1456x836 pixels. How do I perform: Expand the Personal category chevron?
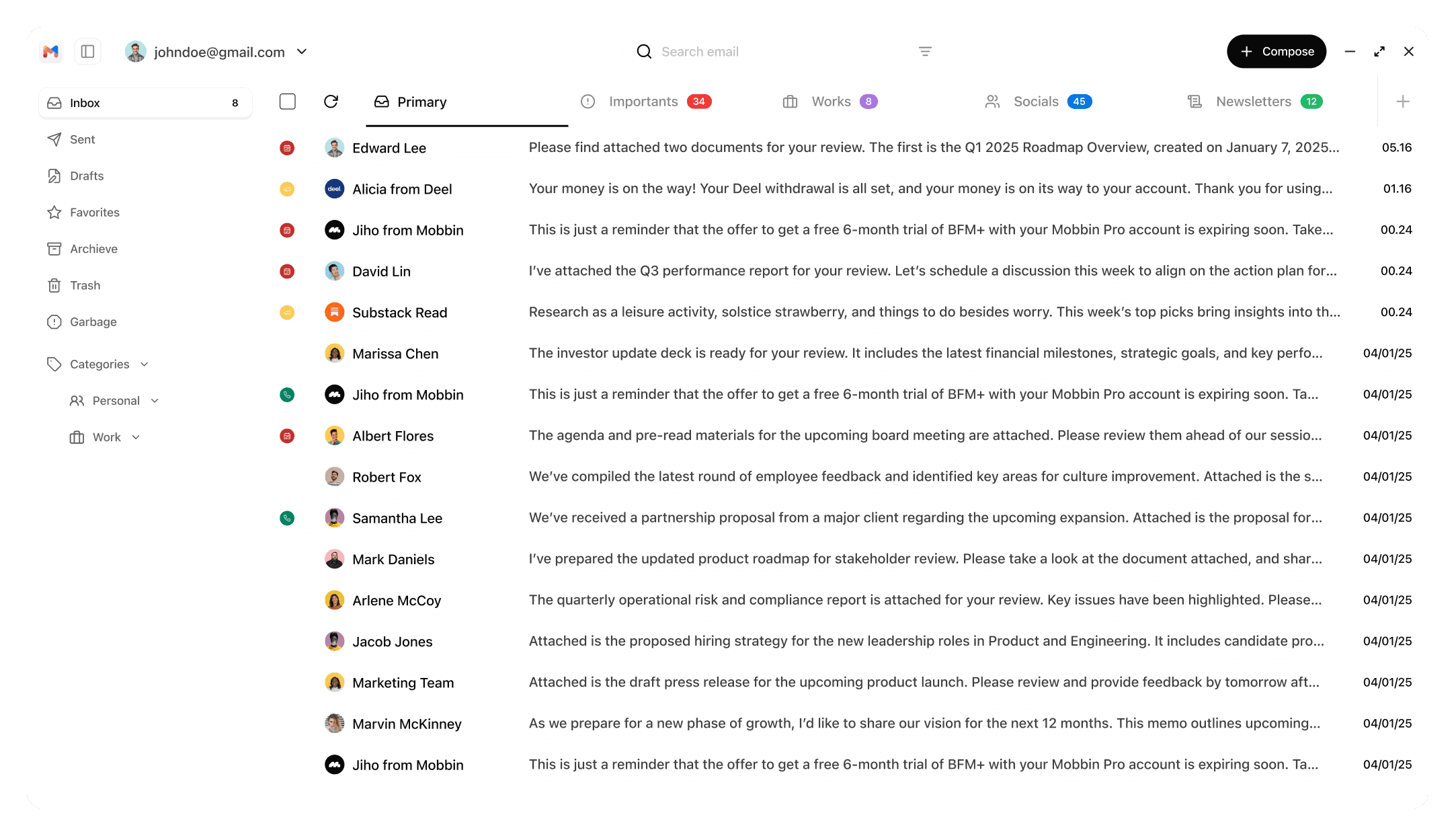pyautogui.click(x=155, y=401)
